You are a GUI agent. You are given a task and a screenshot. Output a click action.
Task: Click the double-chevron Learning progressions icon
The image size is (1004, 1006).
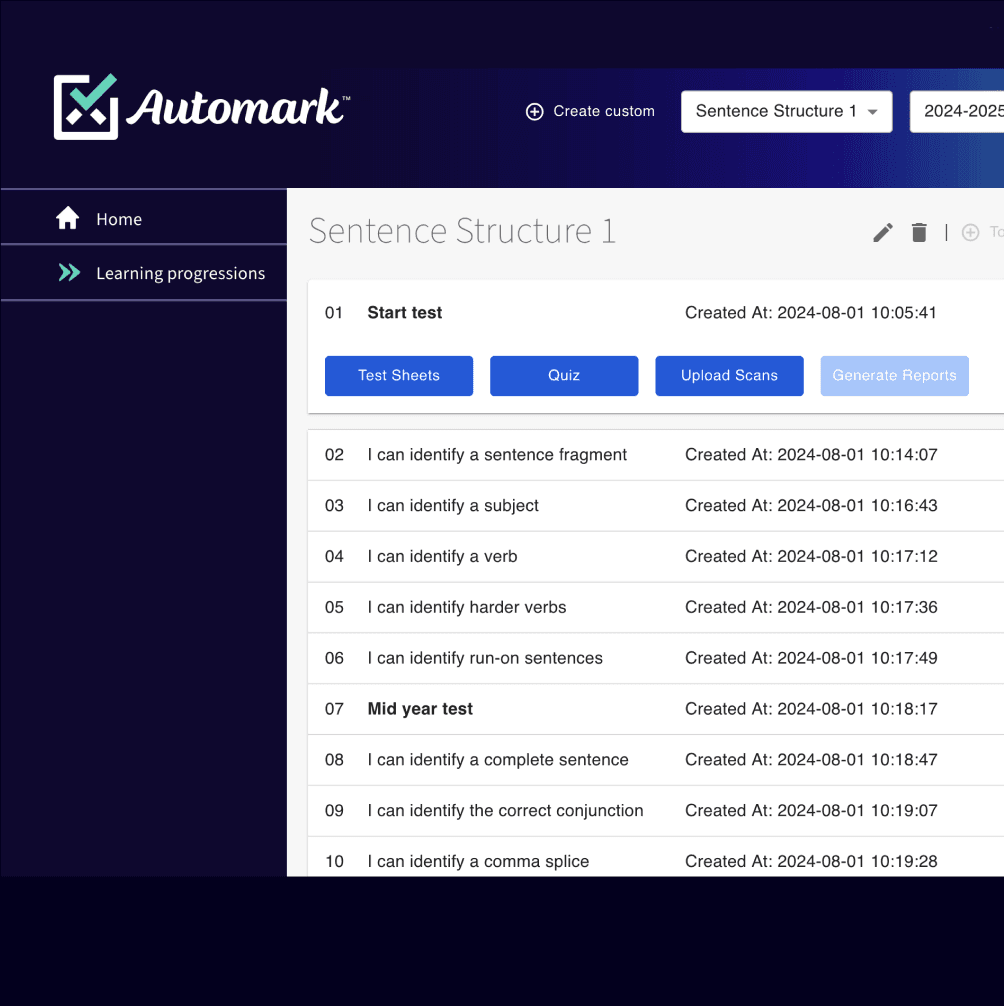(67, 272)
